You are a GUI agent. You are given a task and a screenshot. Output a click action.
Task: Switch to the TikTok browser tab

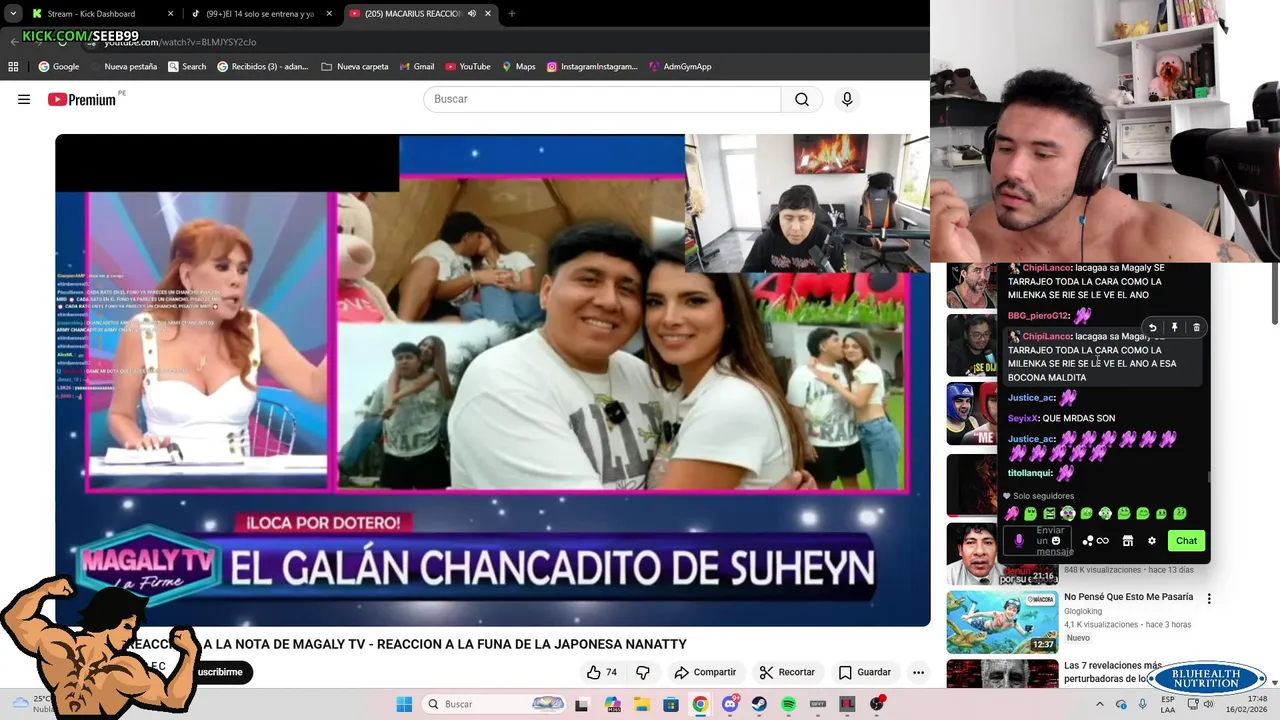pos(261,14)
